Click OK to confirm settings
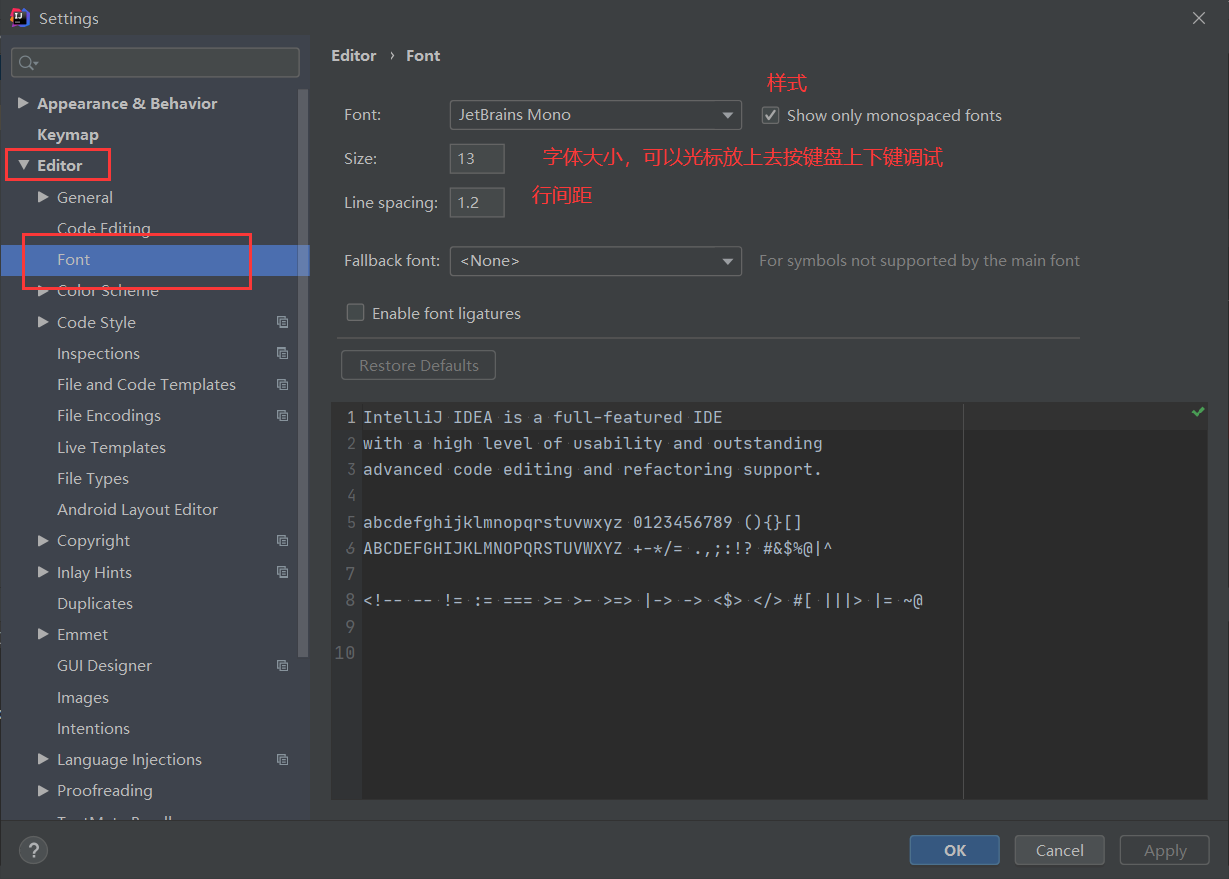The image size is (1229, 879). [955, 850]
